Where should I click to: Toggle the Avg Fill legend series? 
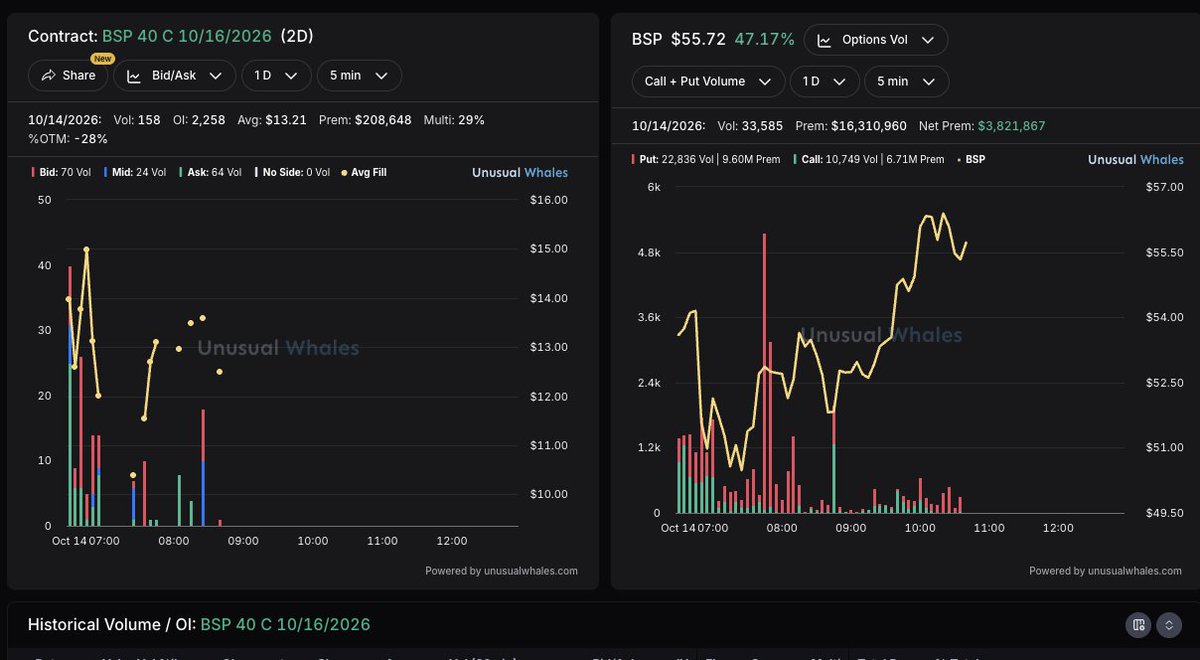tap(364, 172)
